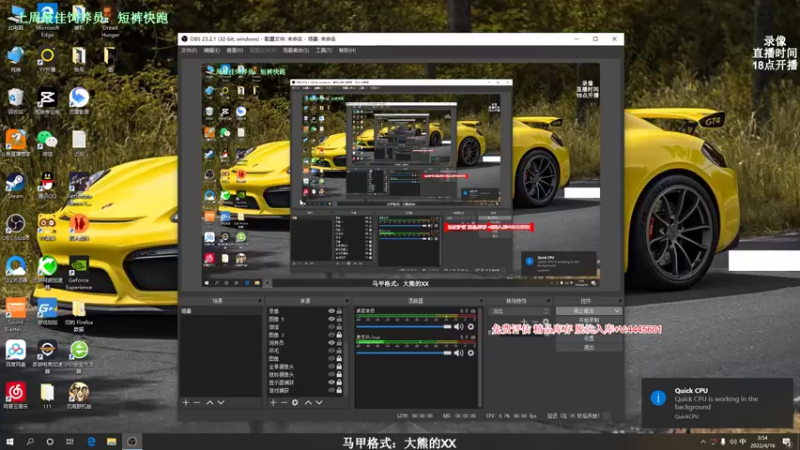Move scene up with Scenes panel arrow
The height and width of the screenshot is (450, 800).
210,403
